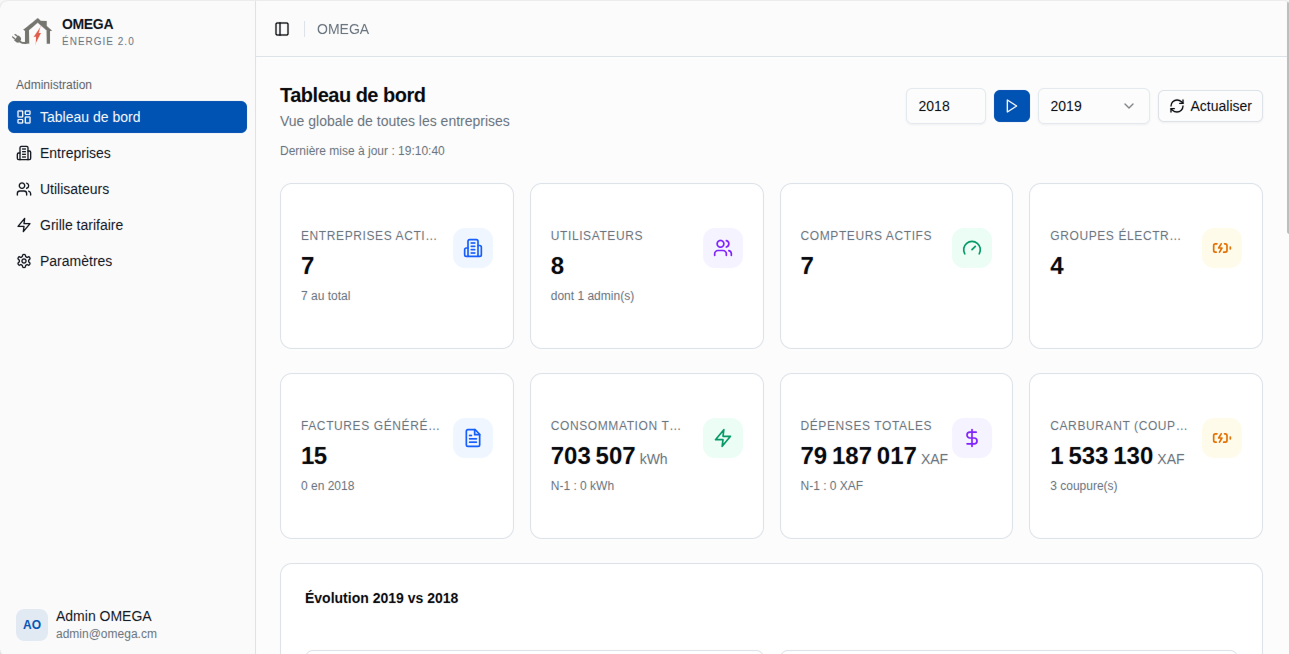This screenshot has width=1289, height=654.
Task: Open the 2019 year dropdown
Action: click(x=1094, y=106)
